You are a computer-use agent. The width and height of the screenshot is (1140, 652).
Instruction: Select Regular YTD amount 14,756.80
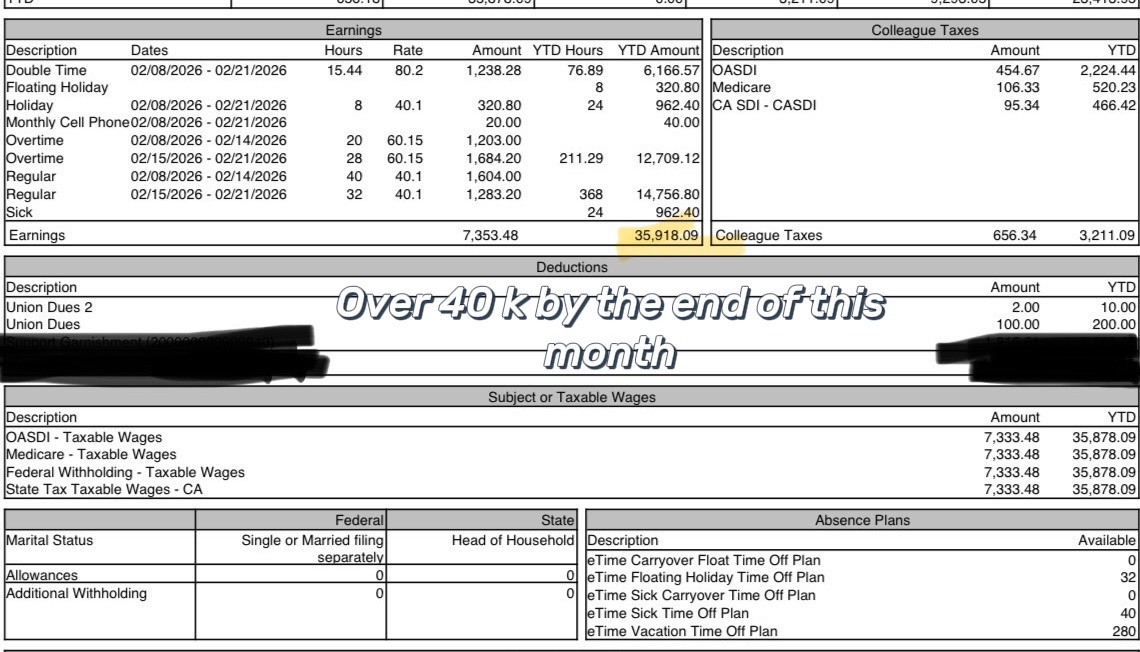667,195
